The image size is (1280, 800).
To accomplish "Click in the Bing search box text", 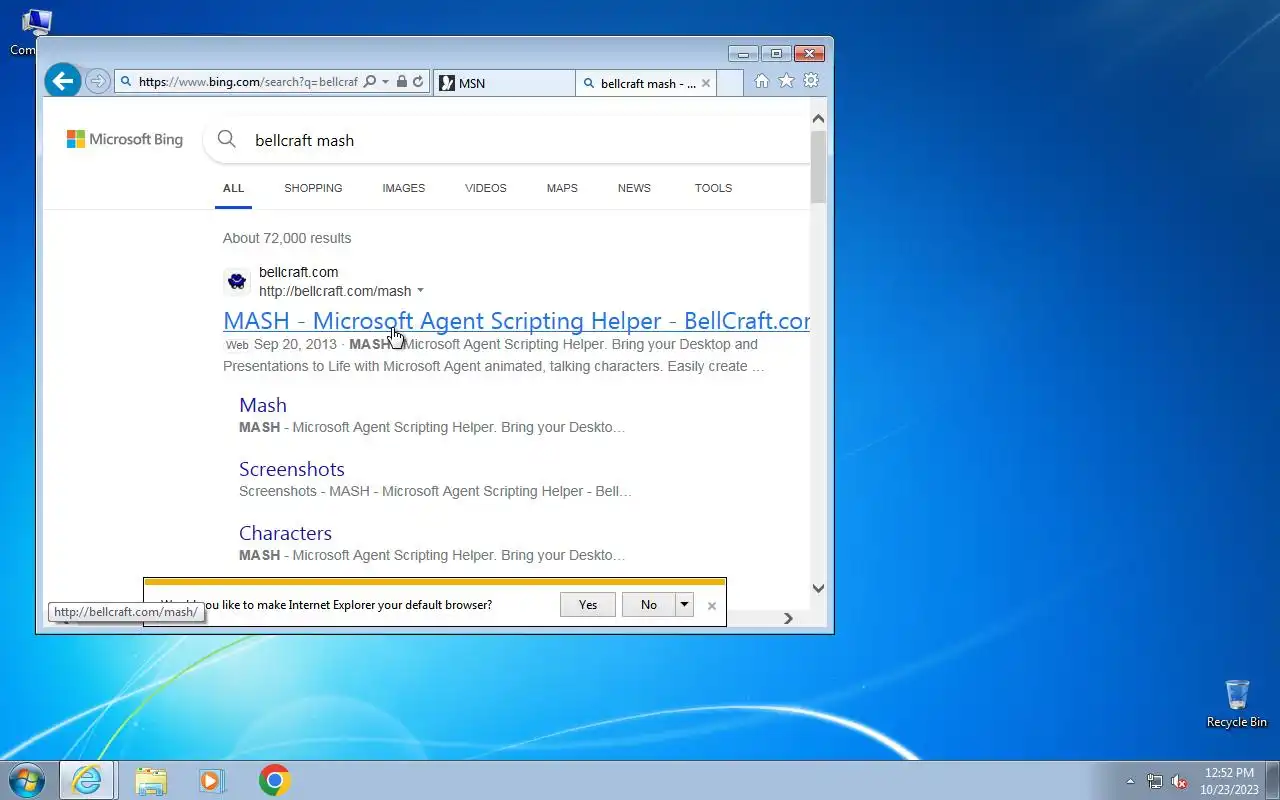I will (305, 140).
